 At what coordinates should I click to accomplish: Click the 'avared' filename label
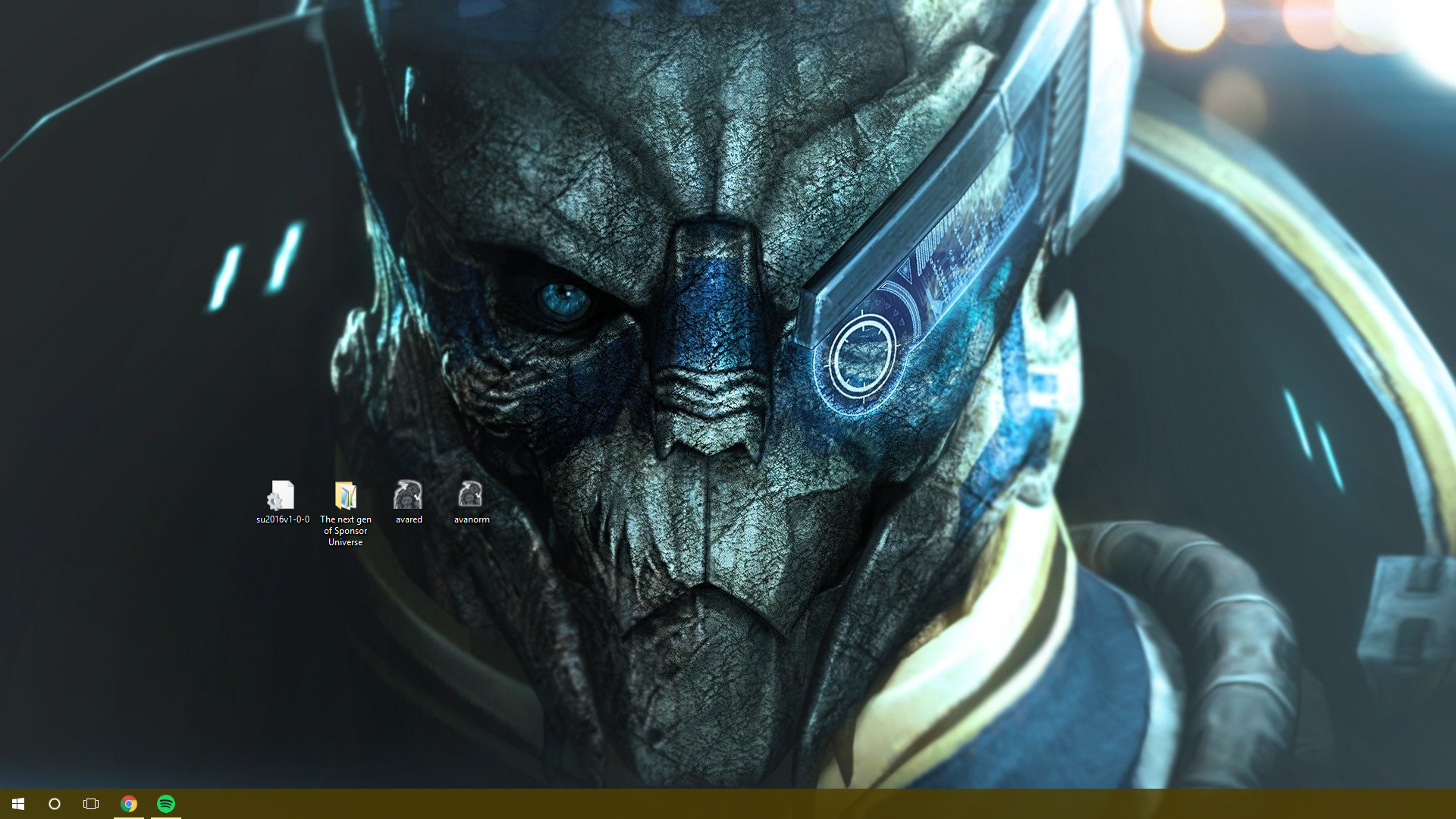pos(409,519)
